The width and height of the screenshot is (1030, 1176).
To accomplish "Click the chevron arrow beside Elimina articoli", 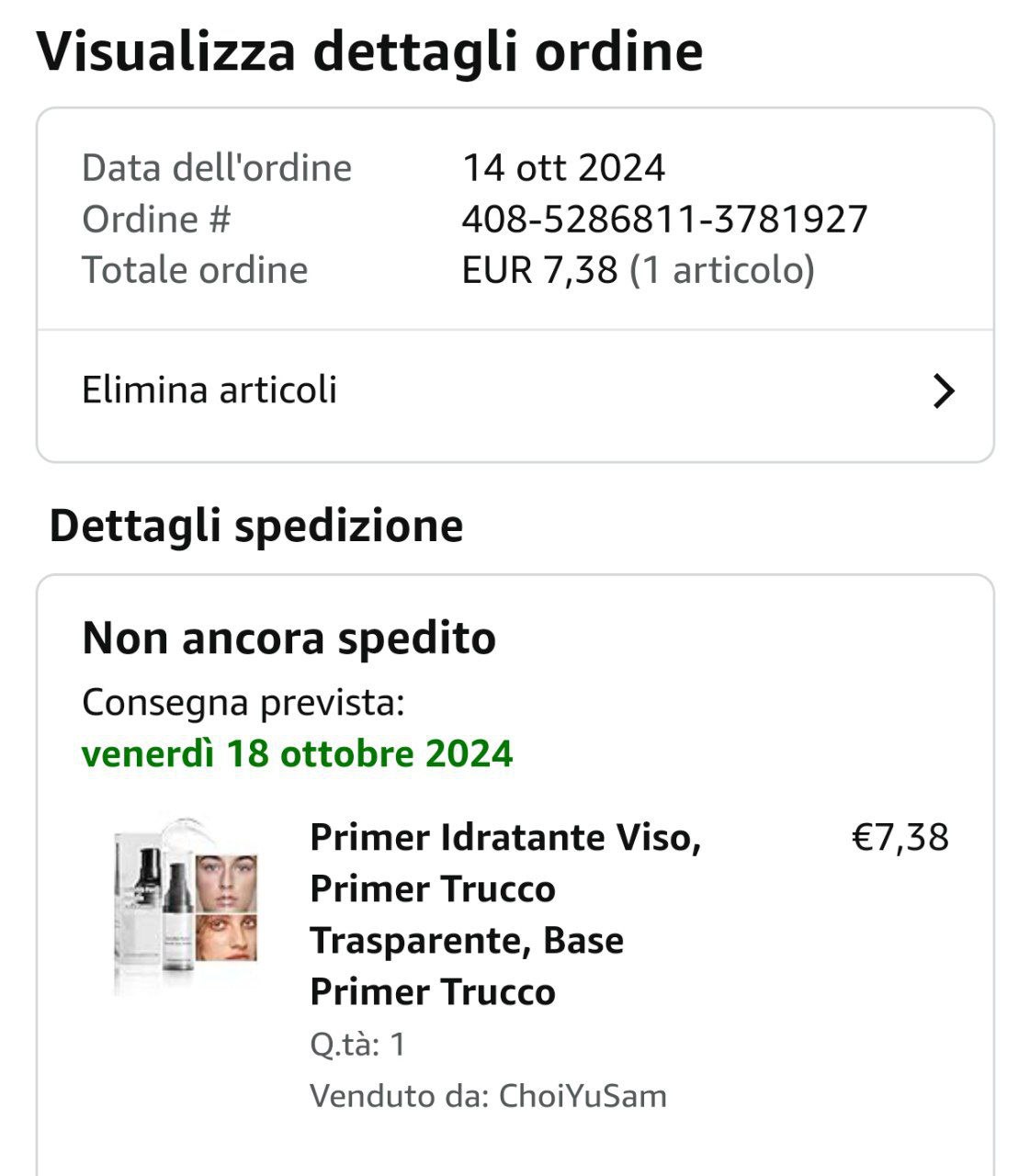I will [x=944, y=391].
